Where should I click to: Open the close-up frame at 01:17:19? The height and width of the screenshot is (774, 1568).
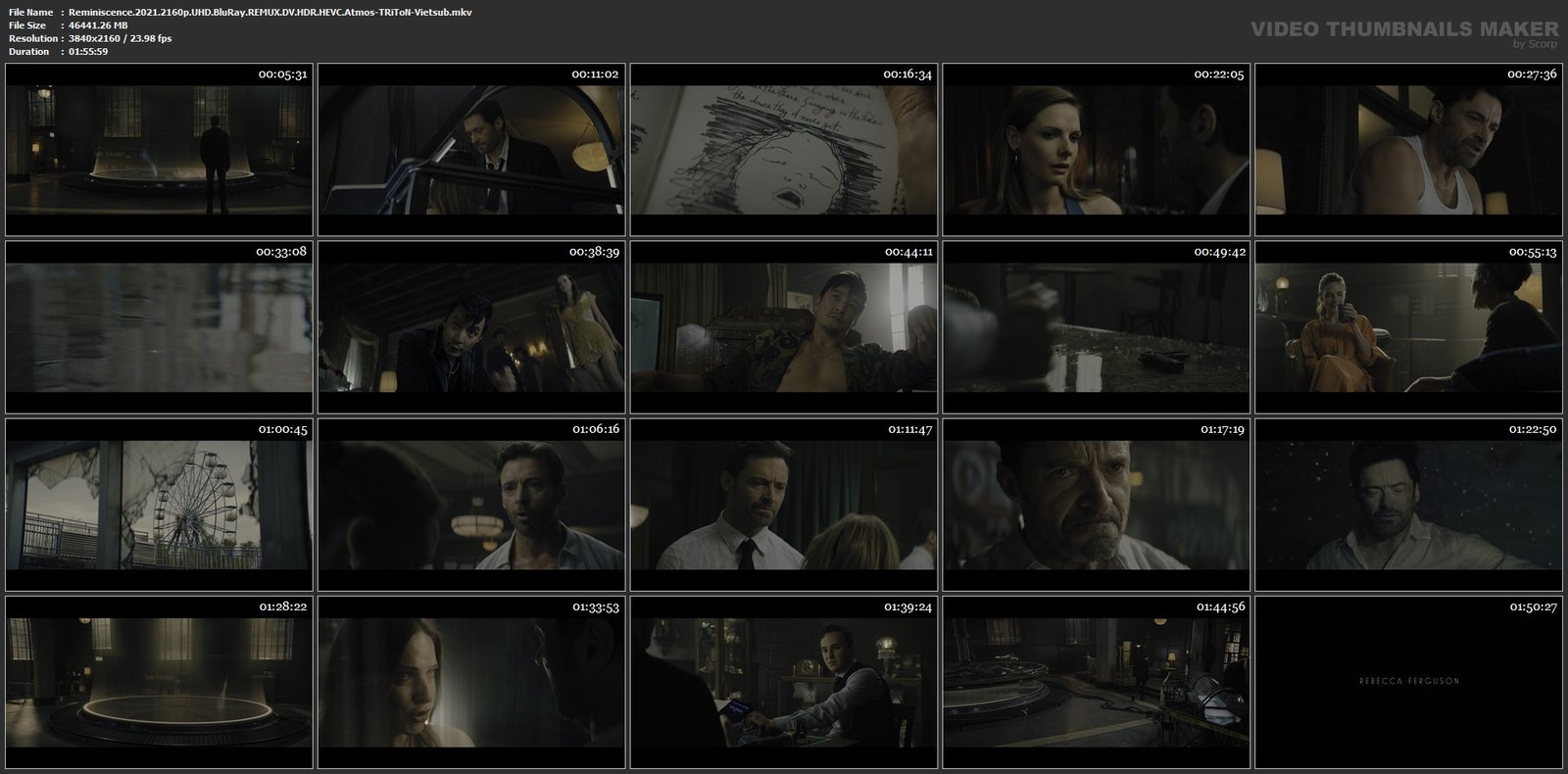(x=1096, y=505)
